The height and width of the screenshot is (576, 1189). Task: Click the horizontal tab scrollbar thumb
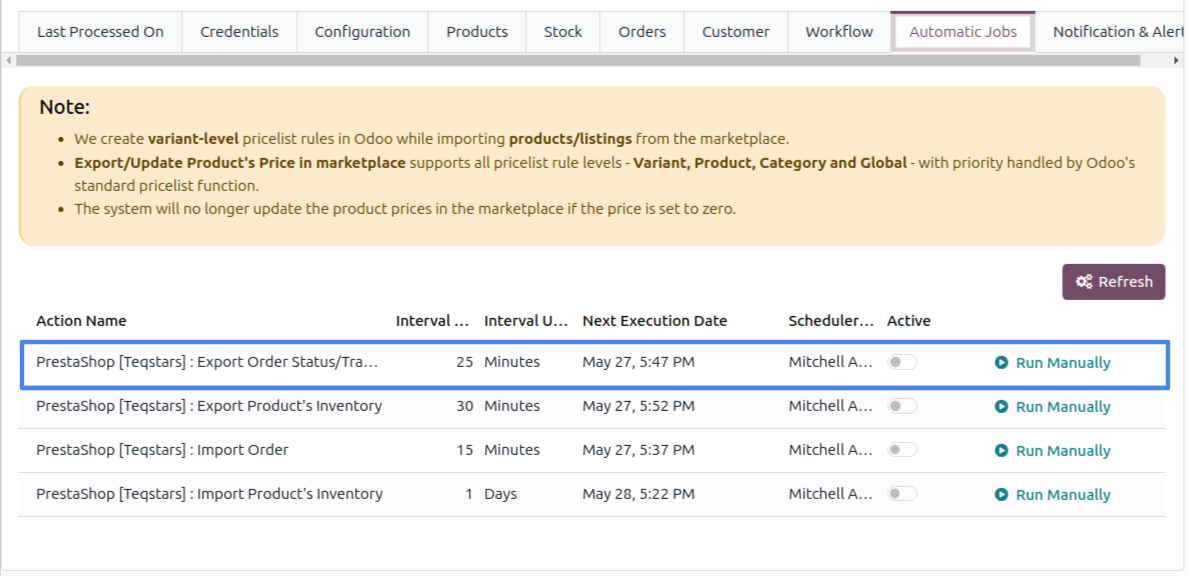[578, 60]
